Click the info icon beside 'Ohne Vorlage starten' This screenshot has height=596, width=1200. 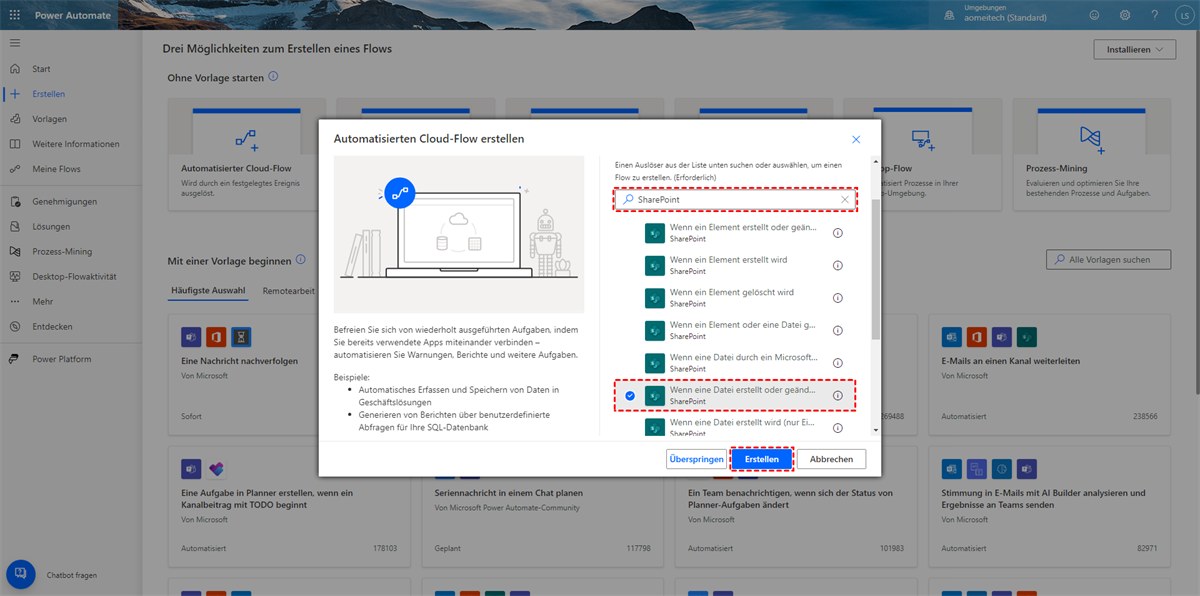273,76
